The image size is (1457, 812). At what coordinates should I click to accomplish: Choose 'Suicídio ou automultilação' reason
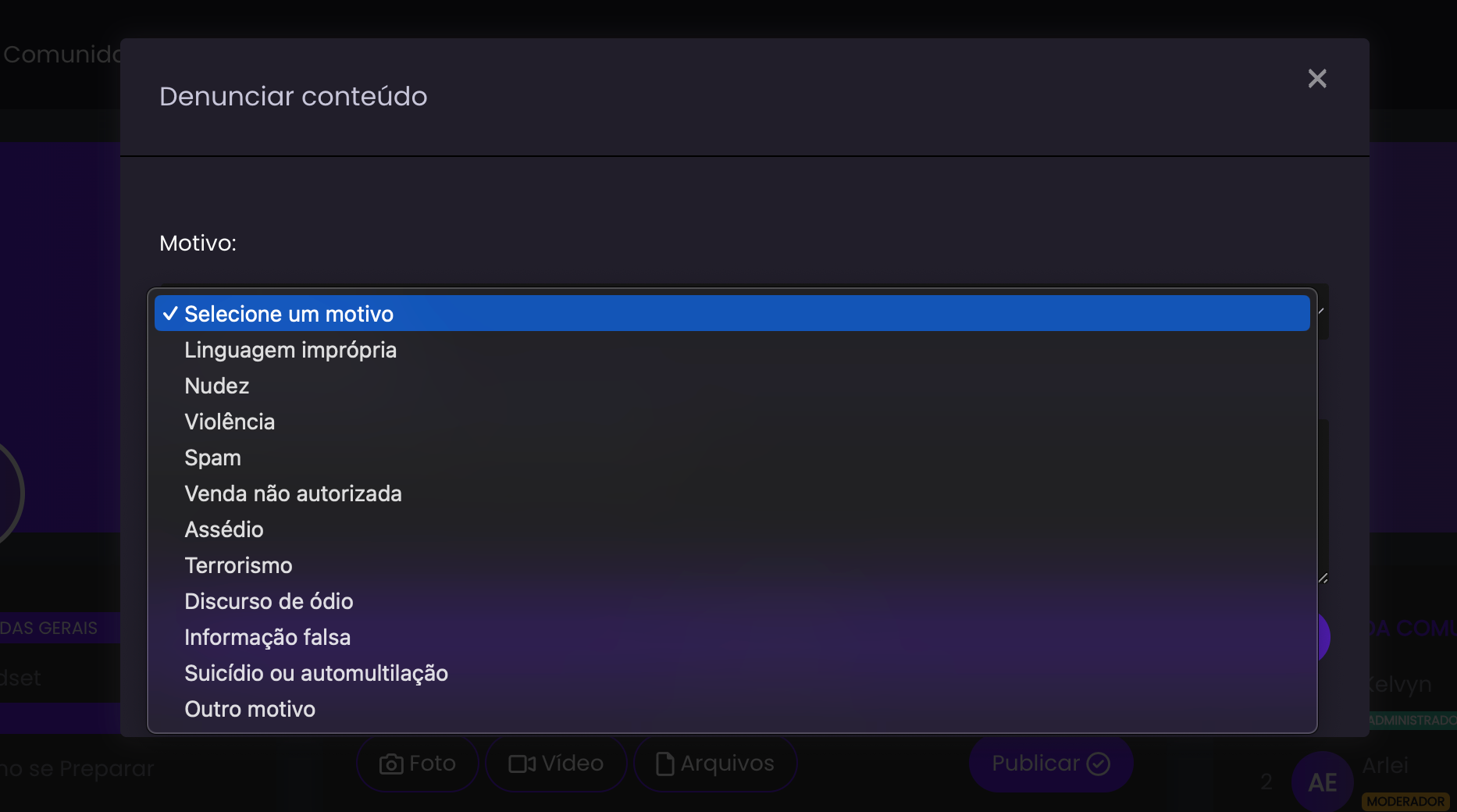point(316,673)
